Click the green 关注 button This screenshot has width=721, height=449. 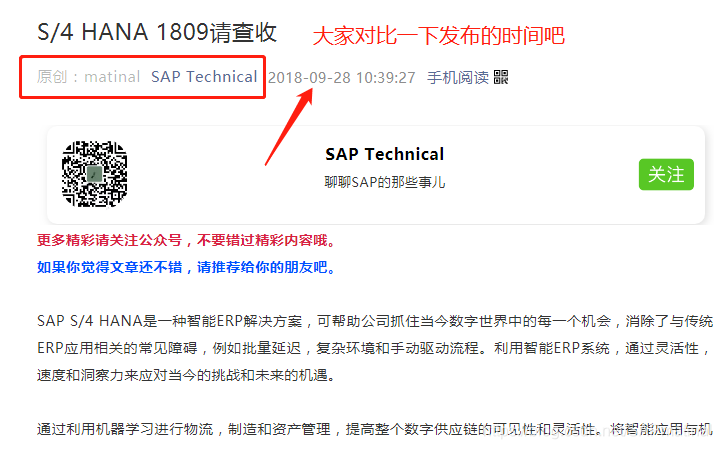tap(666, 174)
